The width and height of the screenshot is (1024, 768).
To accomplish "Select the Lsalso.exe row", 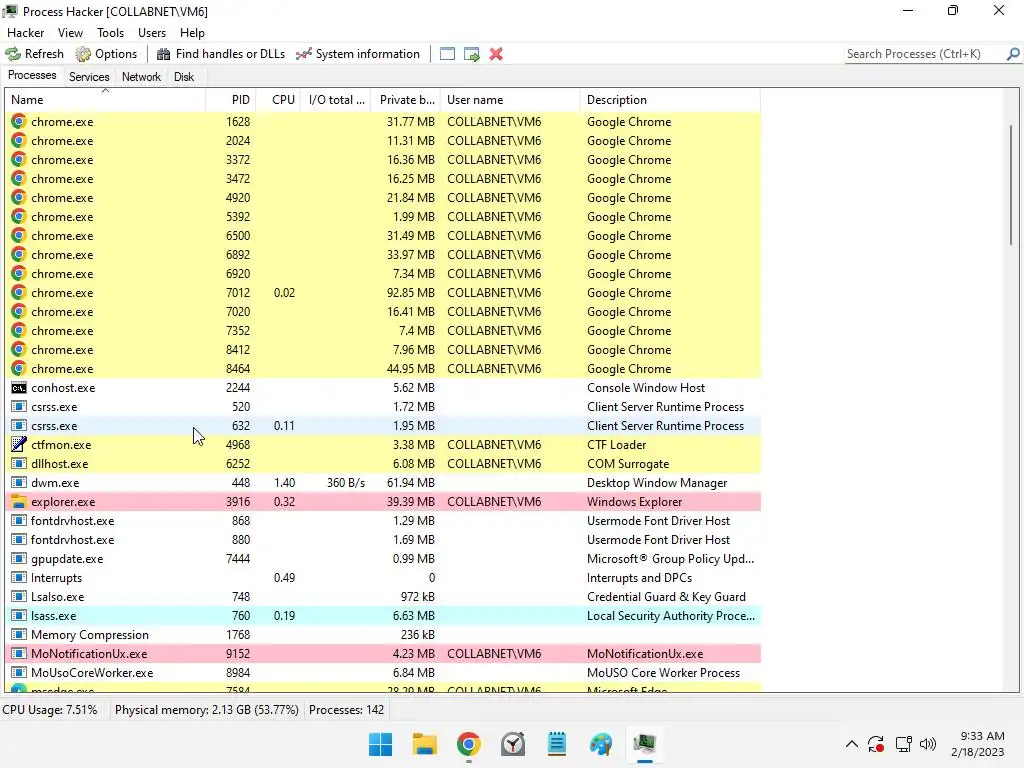I will tap(383, 597).
